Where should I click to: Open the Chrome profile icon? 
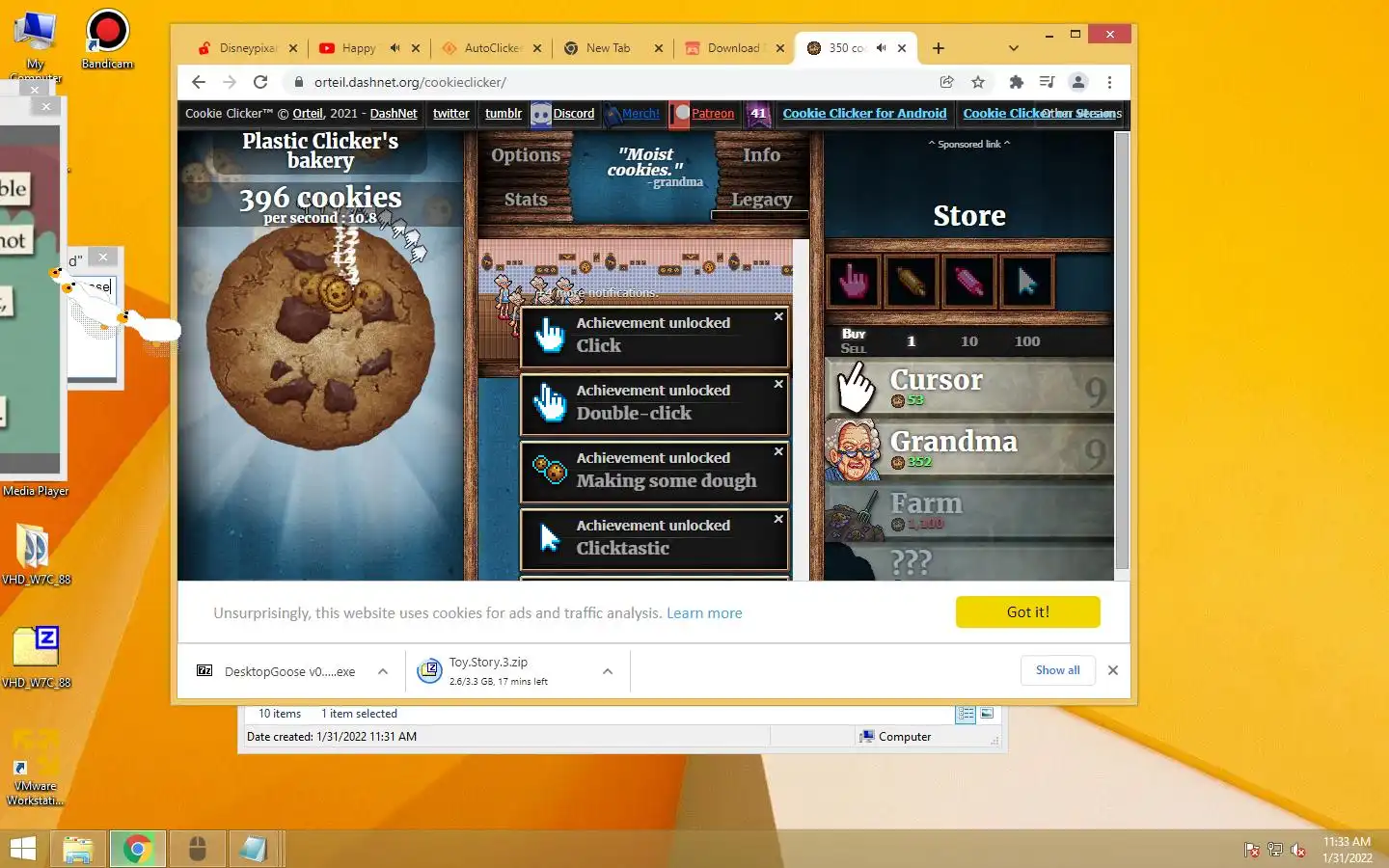click(x=1078, y=82)
